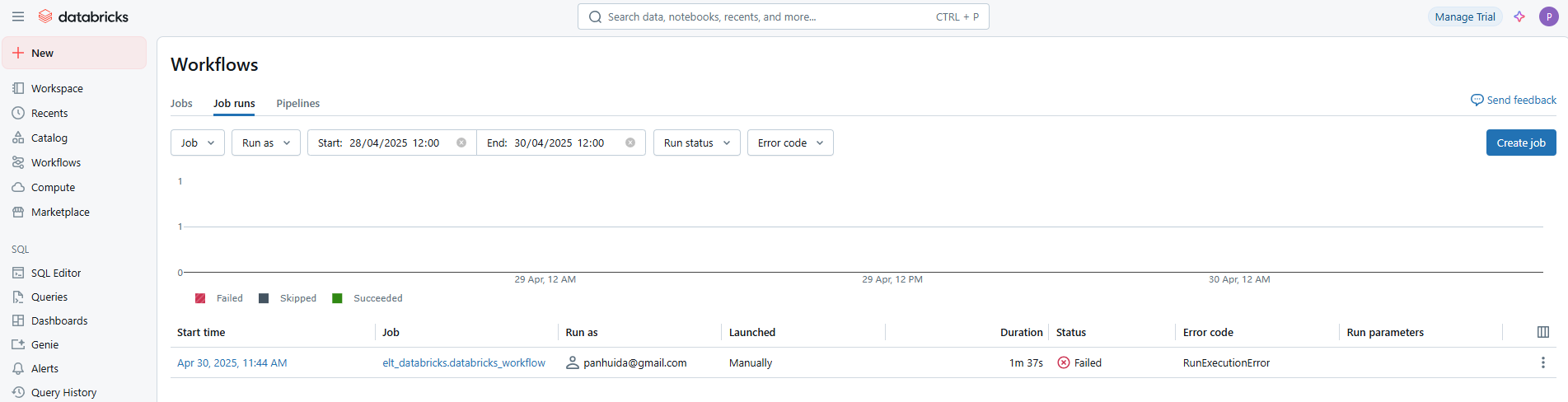Image resolution: width=1568 pixels, height=402 pixels.
Task: Go to Catalog in the sidebar
Action: (49, 138)
